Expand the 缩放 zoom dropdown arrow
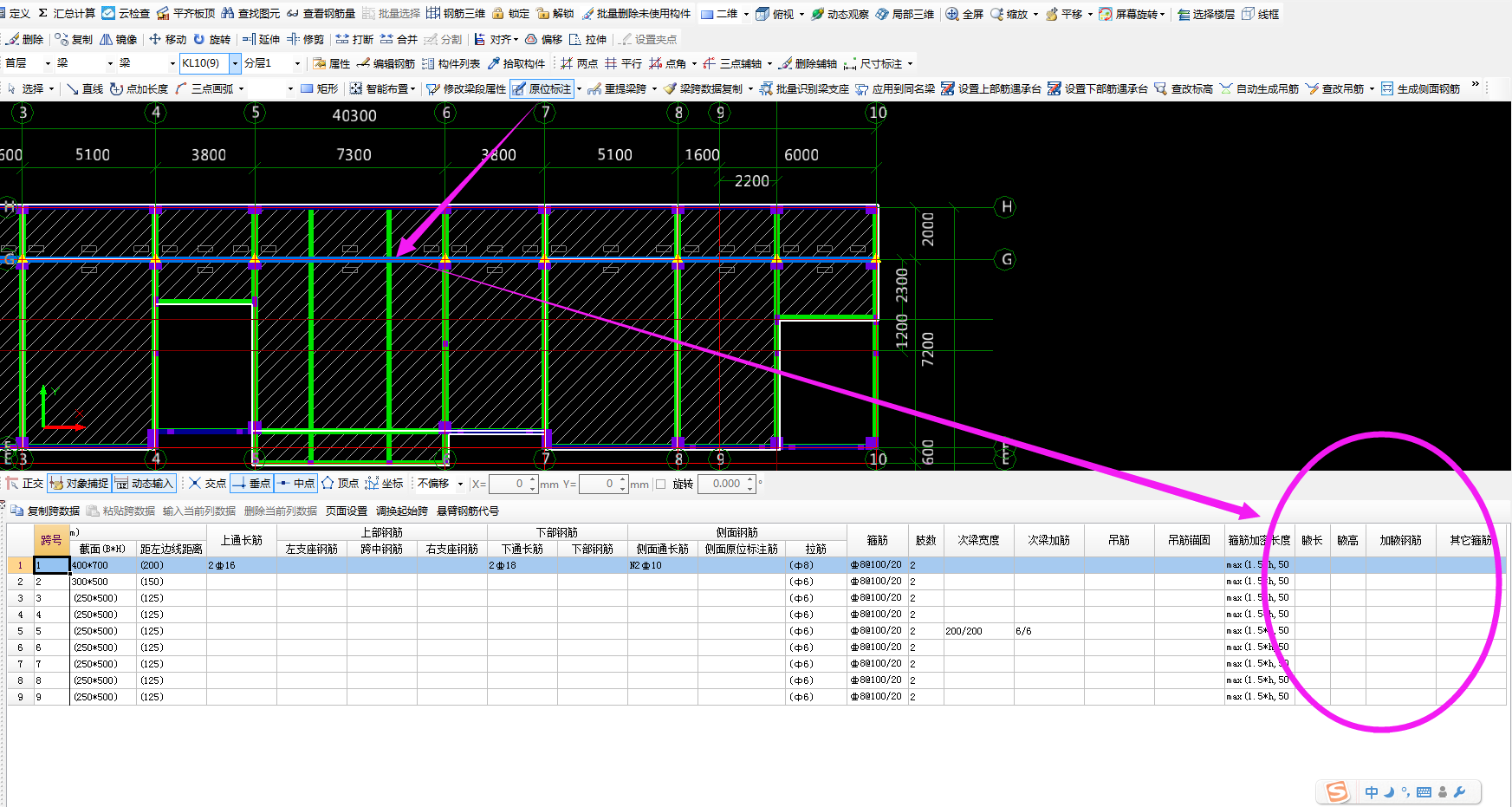Viewport: 1512px width, 807px height. pyautogui.click(x=1035, y=14)
